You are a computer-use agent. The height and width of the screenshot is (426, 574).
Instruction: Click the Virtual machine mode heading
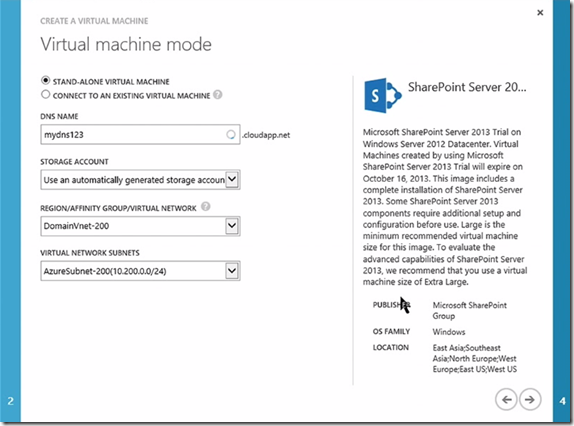click(126, 44)
